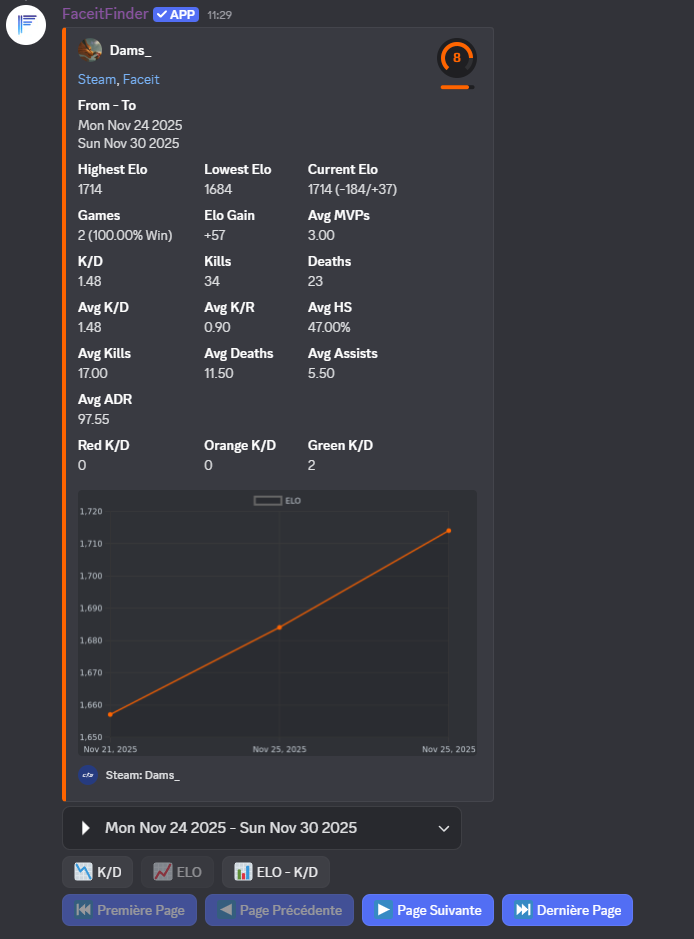Click the Avg MVPs value 3.00
The image size is (694, 939).
321,235
